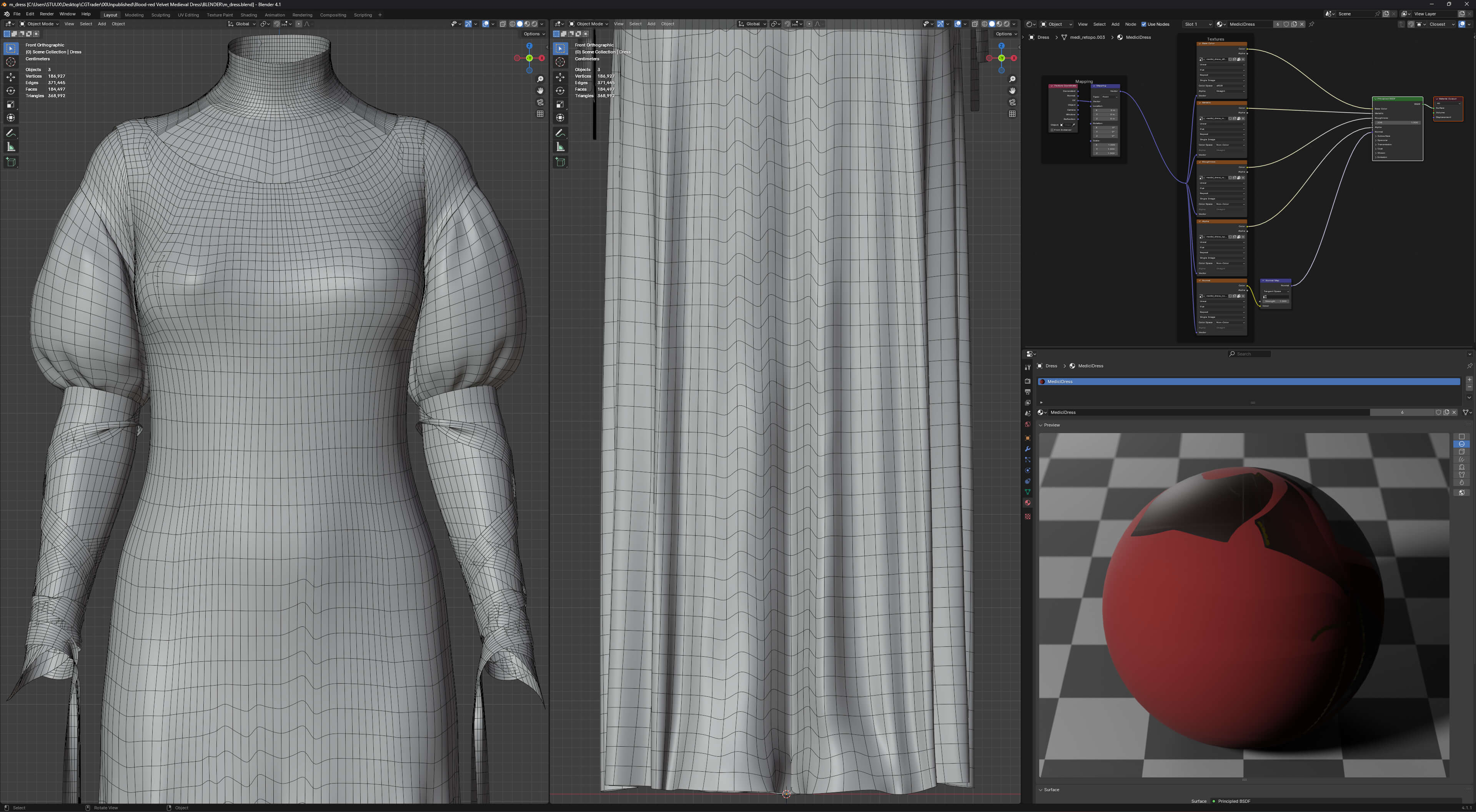Open the Physics properties tab
1476x812 pixels.
[x=1027, y=471]
